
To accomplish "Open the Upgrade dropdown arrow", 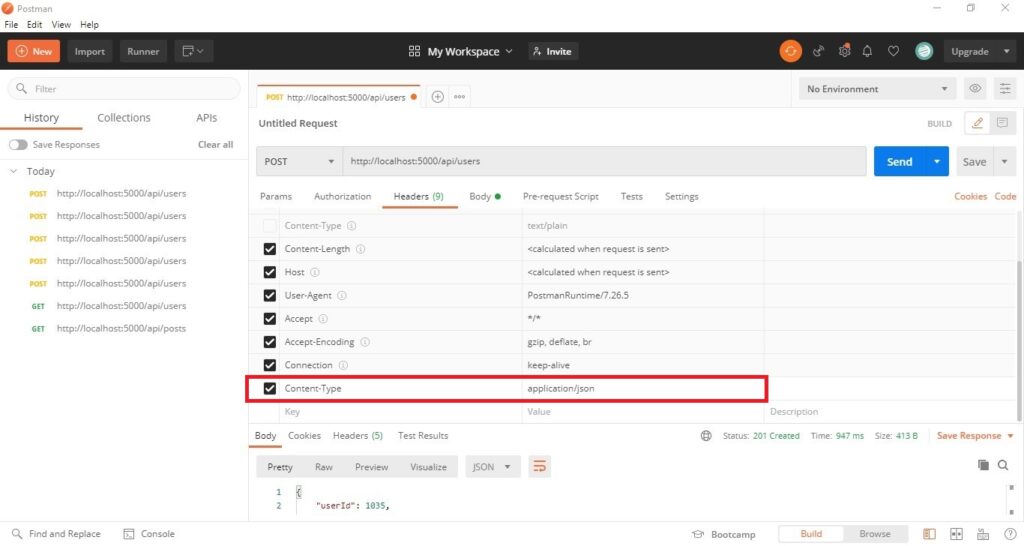I will [1006, 51].
